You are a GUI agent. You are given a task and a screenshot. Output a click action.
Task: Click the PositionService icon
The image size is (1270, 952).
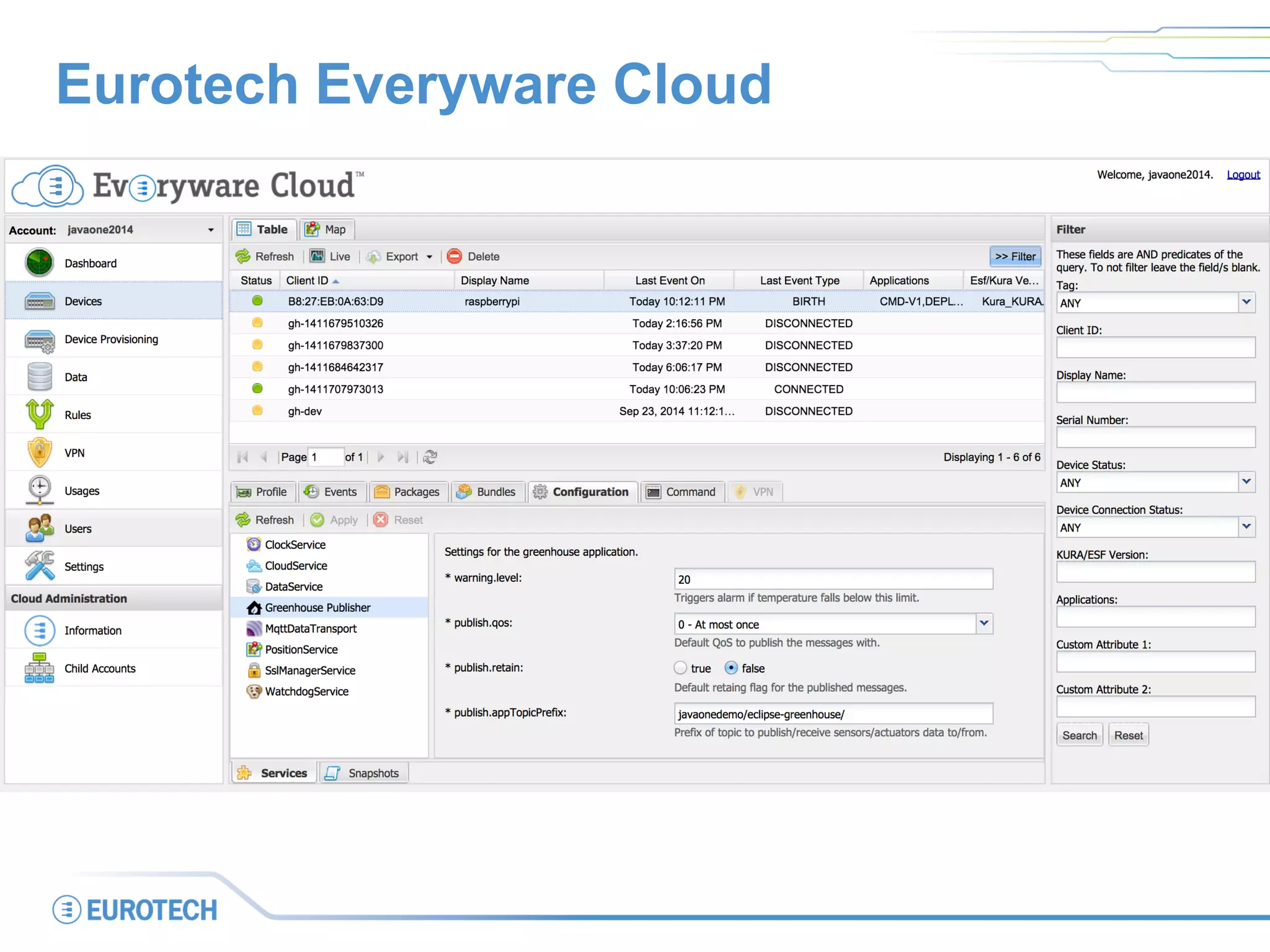254,650
